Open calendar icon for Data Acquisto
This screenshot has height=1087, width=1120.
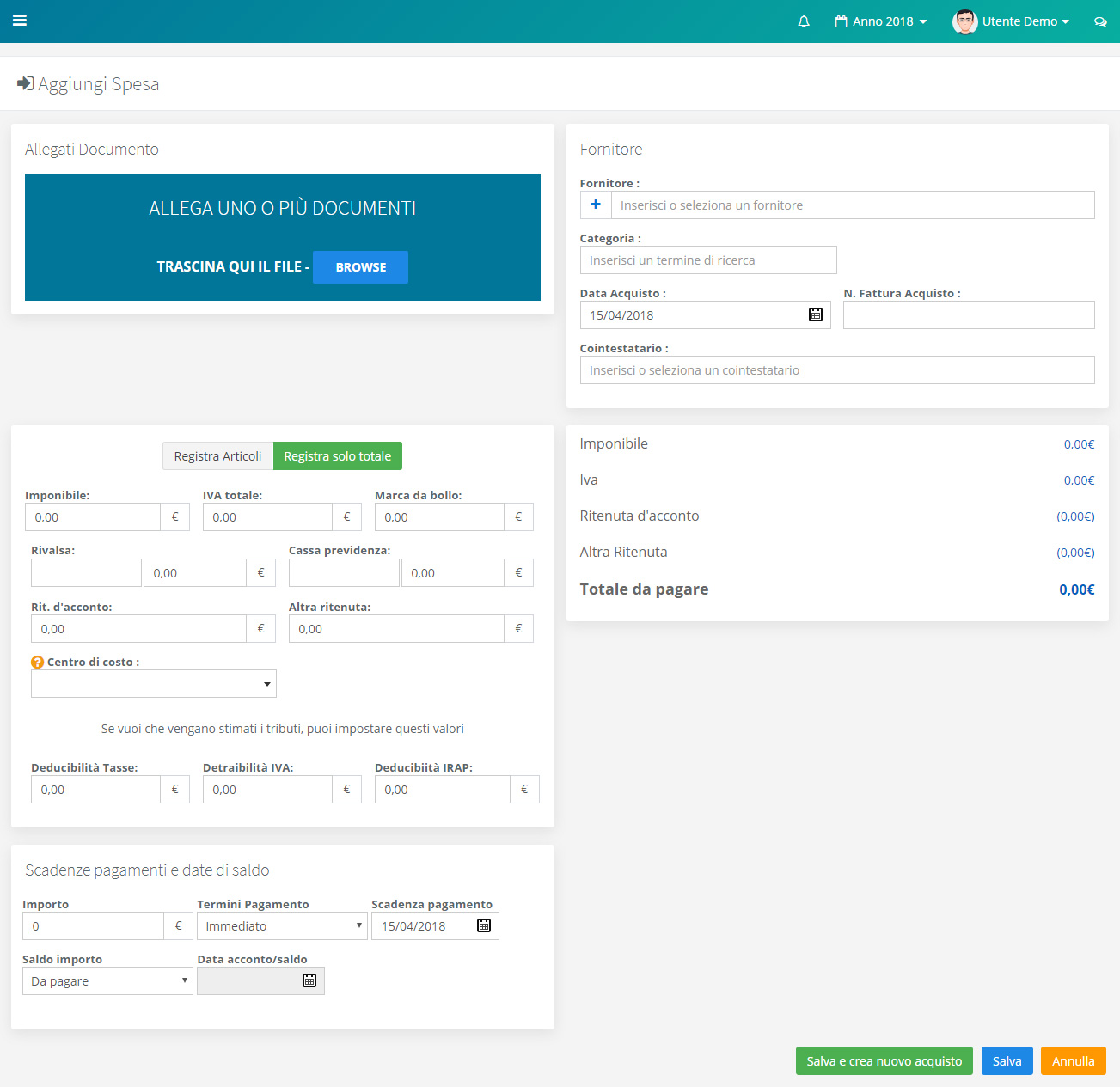pos(816,314)
